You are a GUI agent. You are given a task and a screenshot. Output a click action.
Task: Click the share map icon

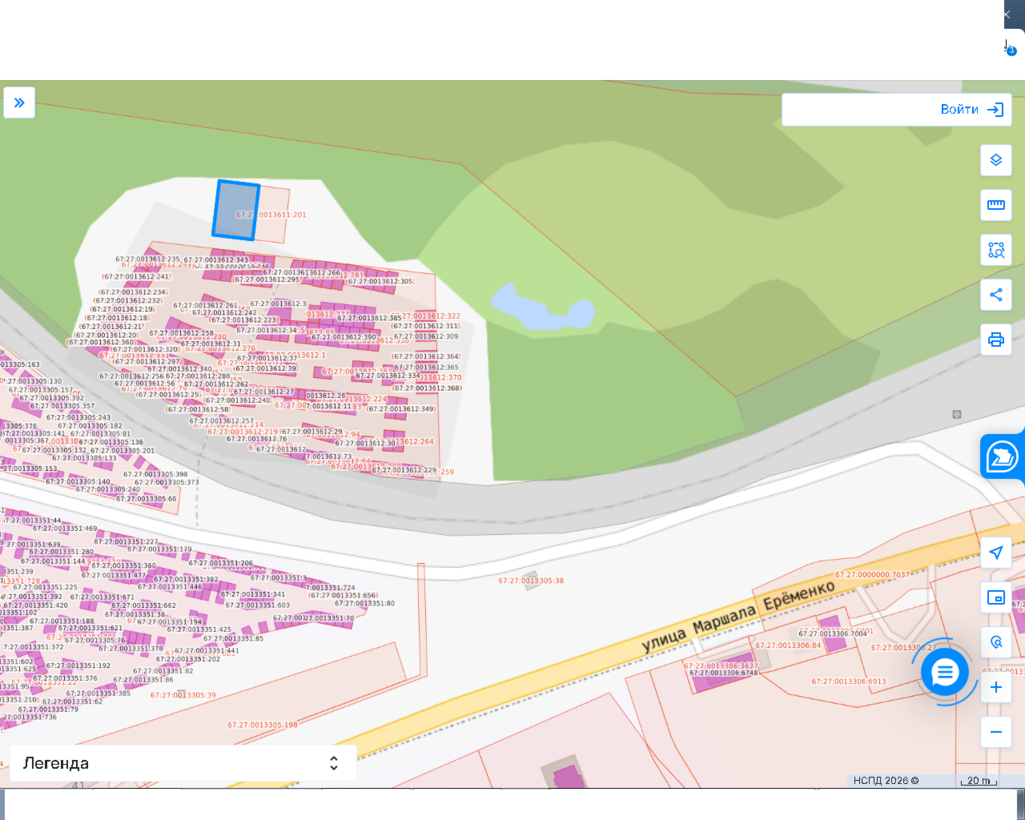(x=996, y=294)
